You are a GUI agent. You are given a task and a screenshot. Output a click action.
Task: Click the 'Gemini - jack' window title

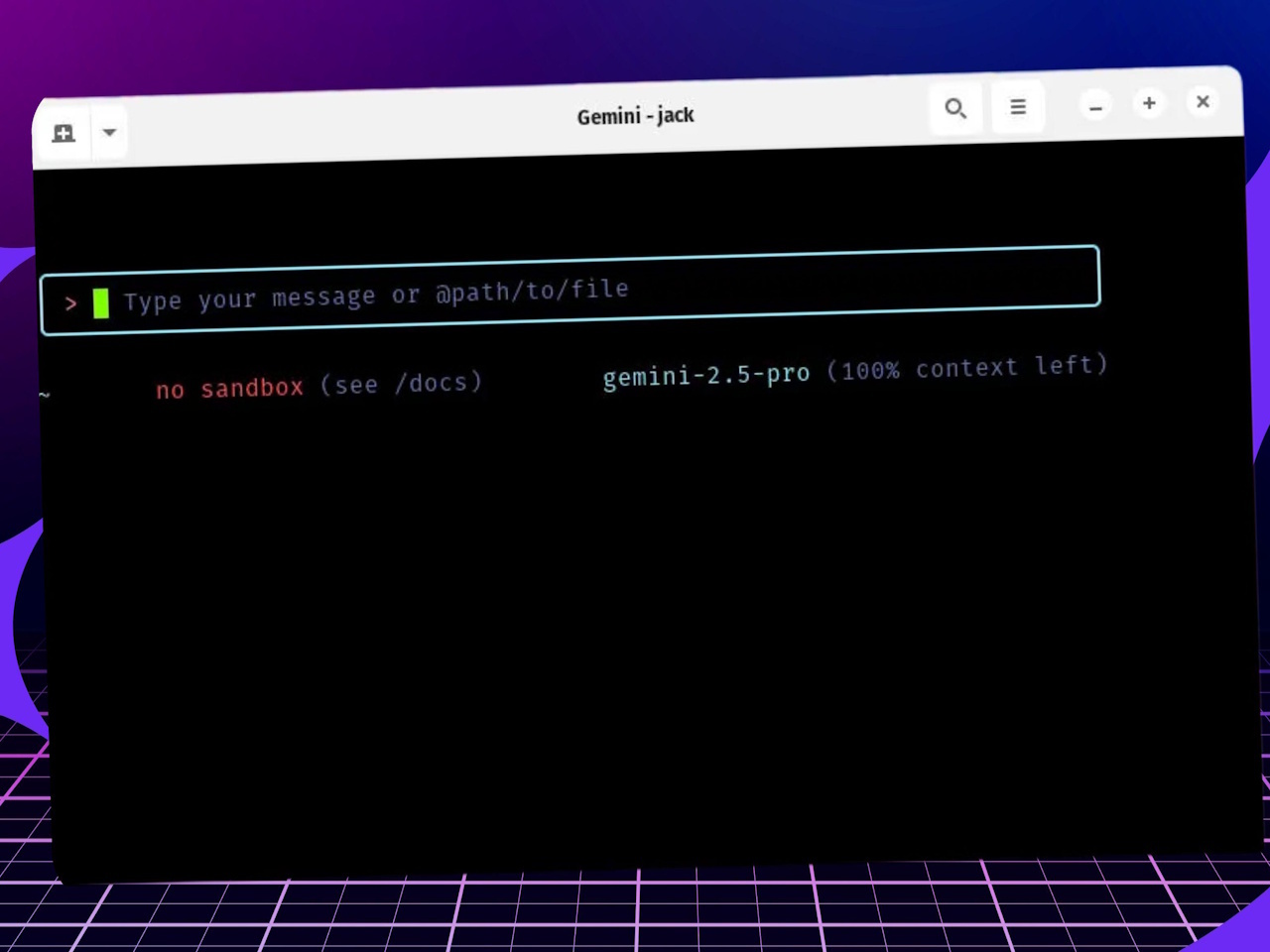[635, 116]
